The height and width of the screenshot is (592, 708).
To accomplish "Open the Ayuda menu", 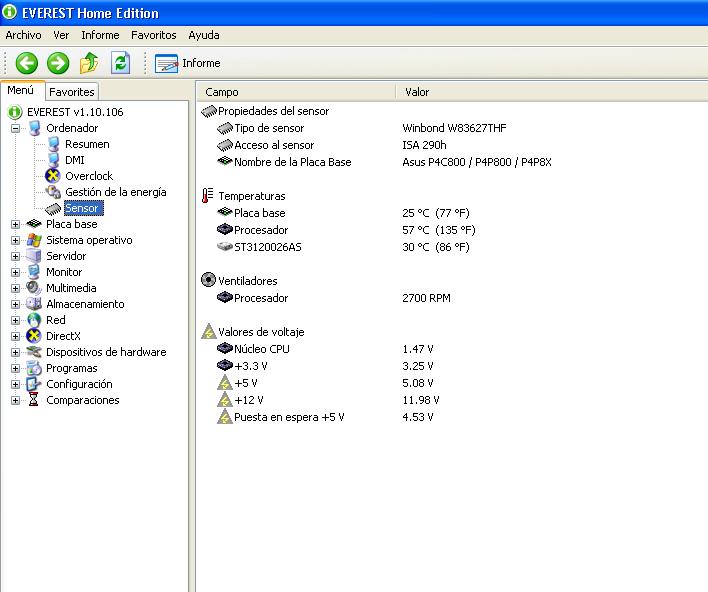I will tap(203, 35).
